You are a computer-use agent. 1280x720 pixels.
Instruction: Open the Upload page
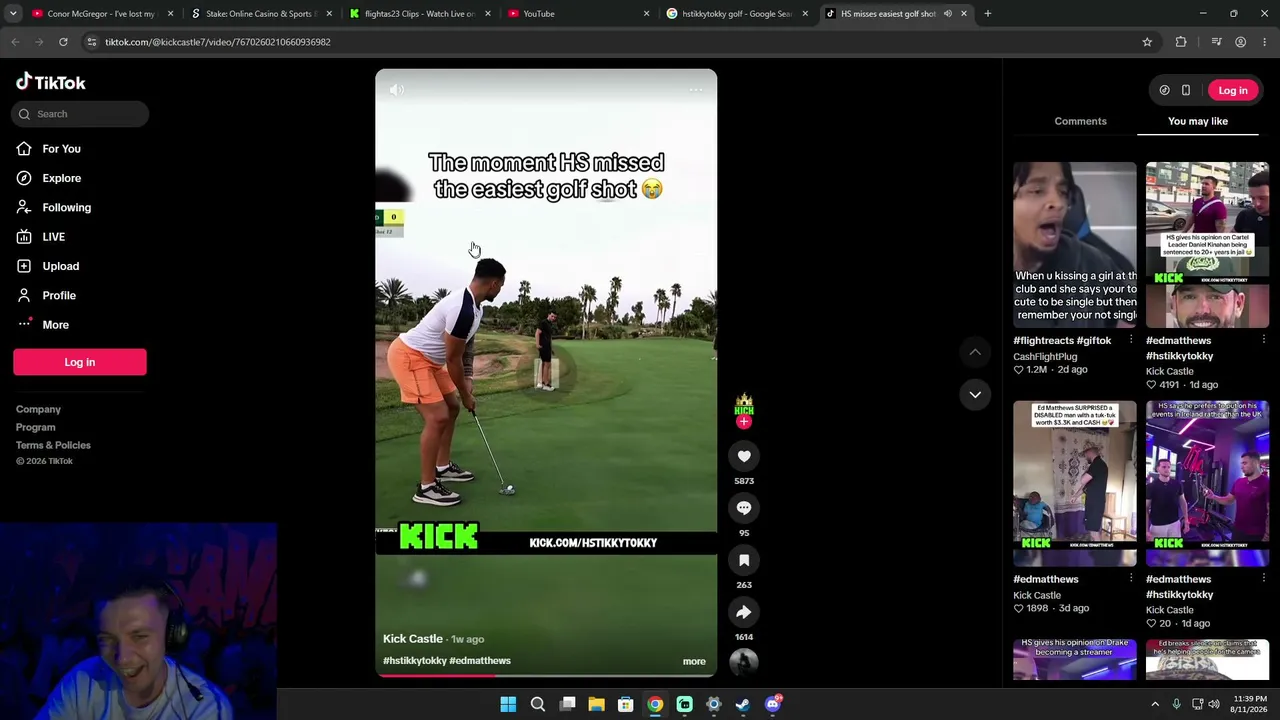60,266
